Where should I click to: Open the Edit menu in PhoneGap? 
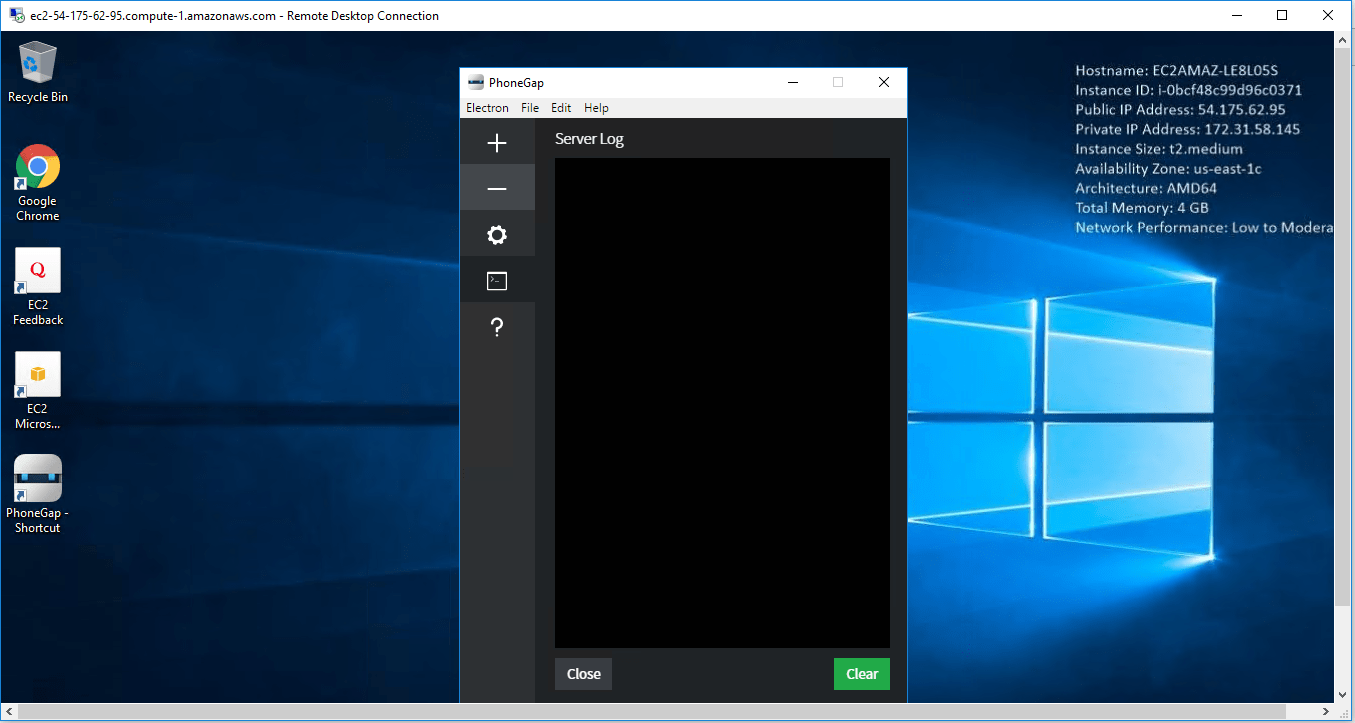[x=561, y=108]
